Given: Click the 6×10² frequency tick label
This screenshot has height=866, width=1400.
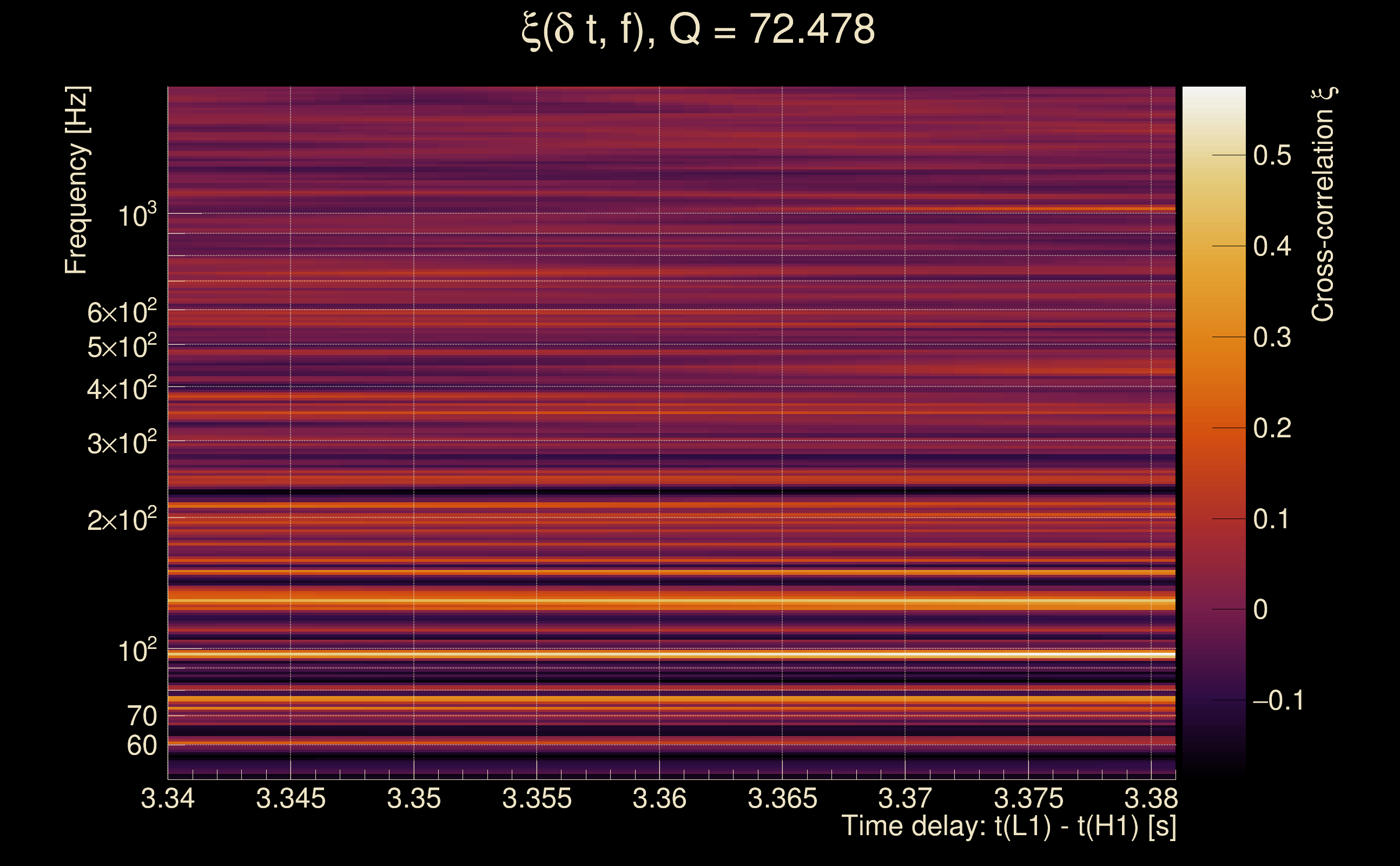Looking at the screenshot, I should 121,313.
